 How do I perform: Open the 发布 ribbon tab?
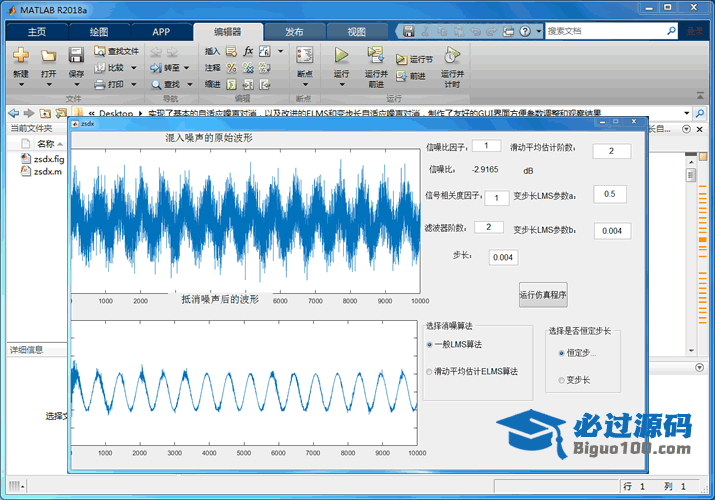[294, 31]
